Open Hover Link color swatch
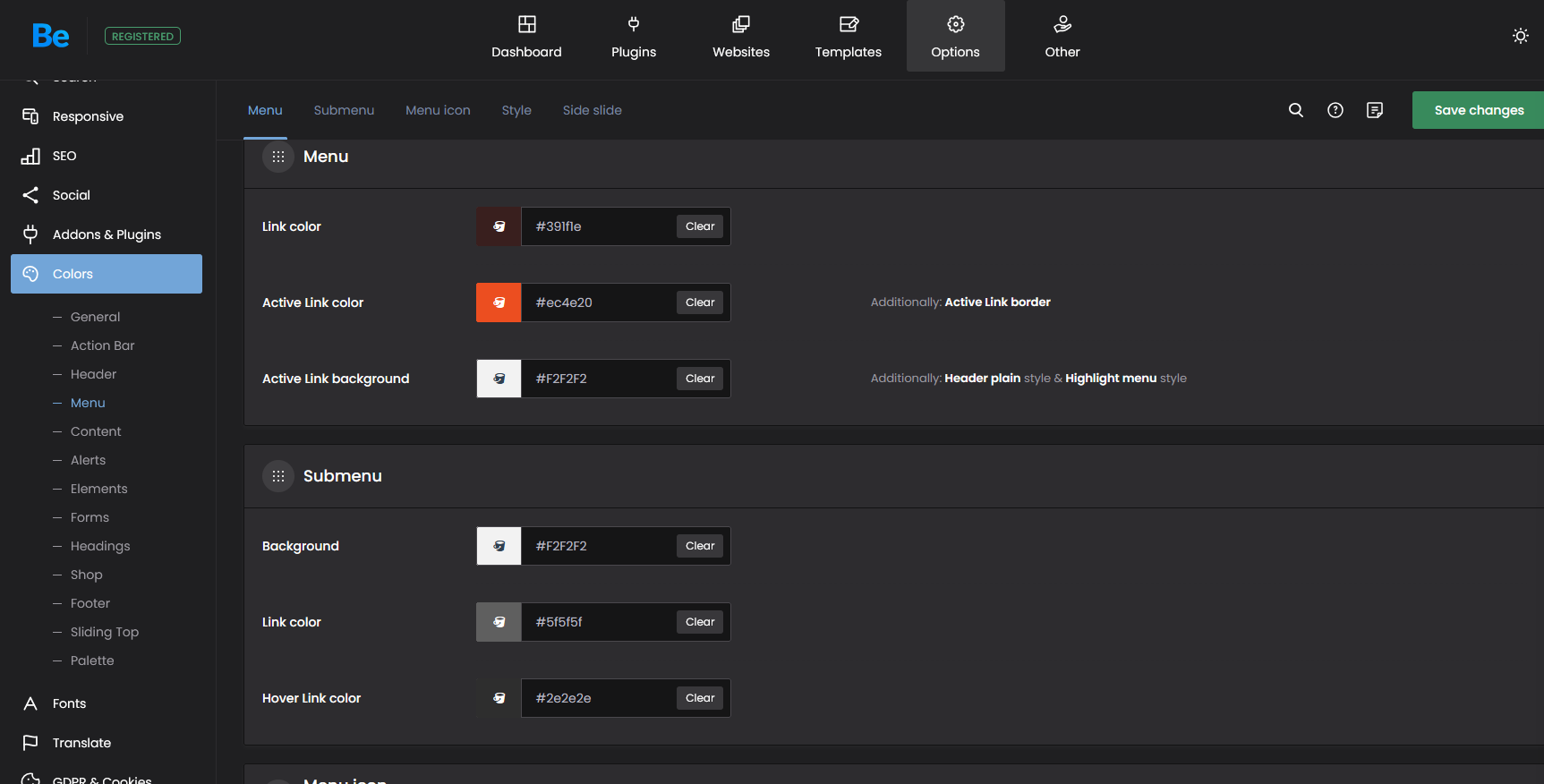This screenshot has height=784, width=1544. 499,698
